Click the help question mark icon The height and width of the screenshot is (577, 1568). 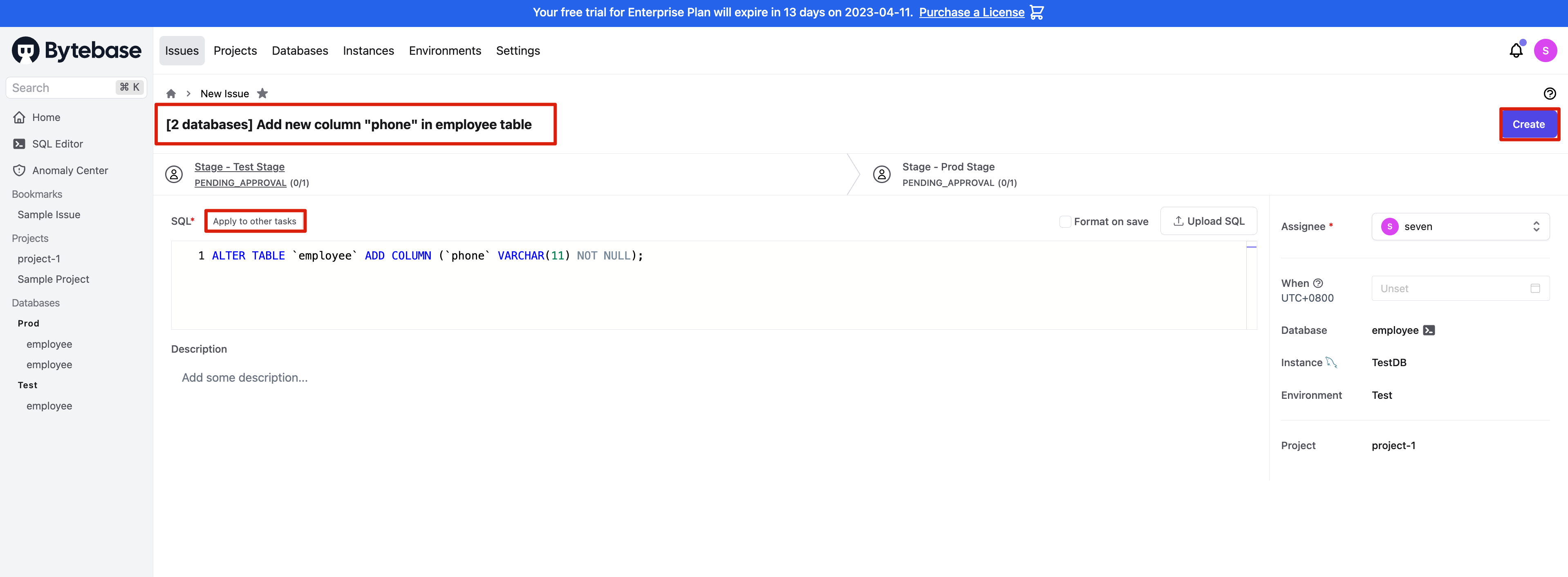1549,93
